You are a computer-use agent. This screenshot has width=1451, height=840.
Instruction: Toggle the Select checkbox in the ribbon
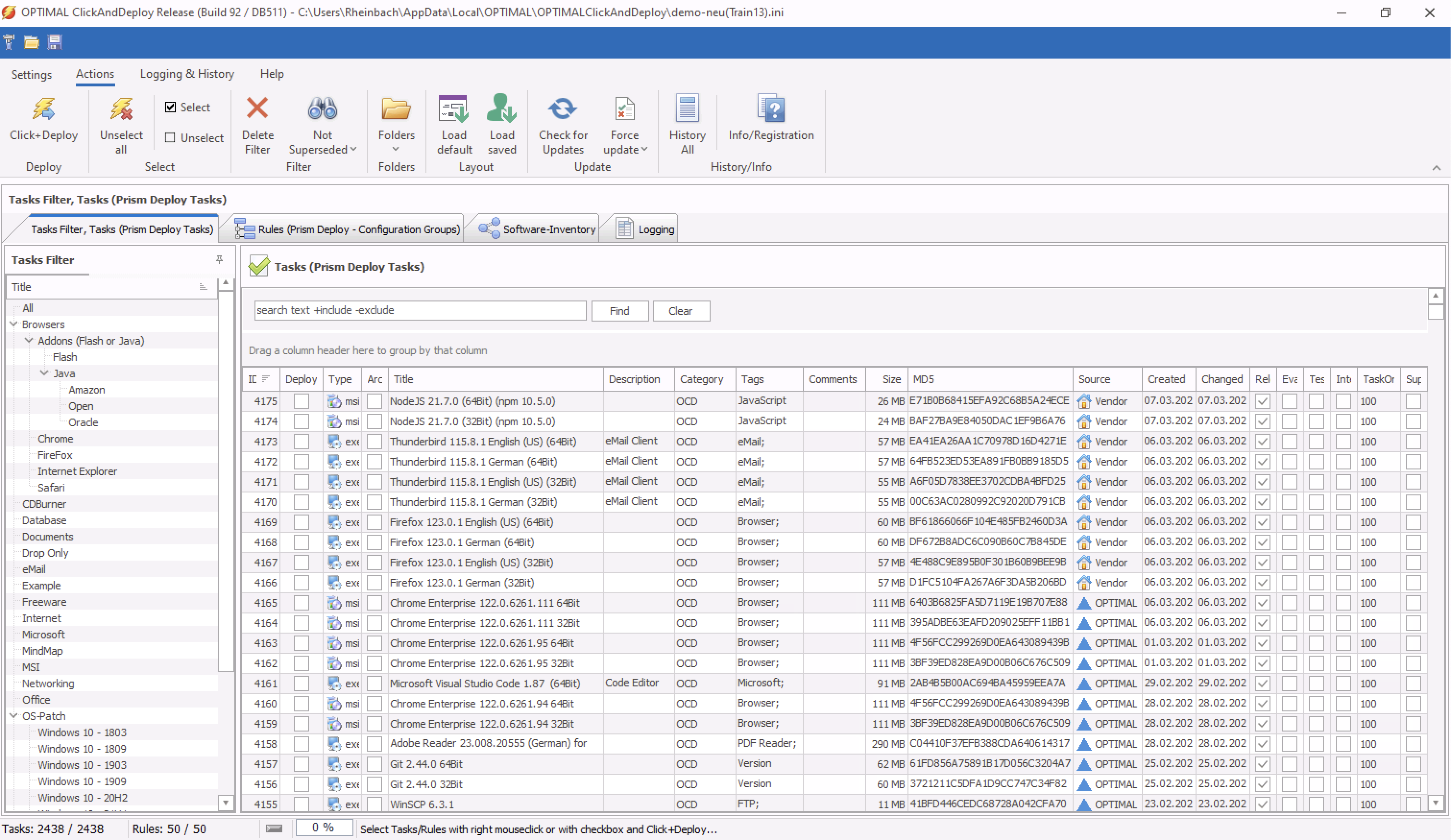[170, 107]
